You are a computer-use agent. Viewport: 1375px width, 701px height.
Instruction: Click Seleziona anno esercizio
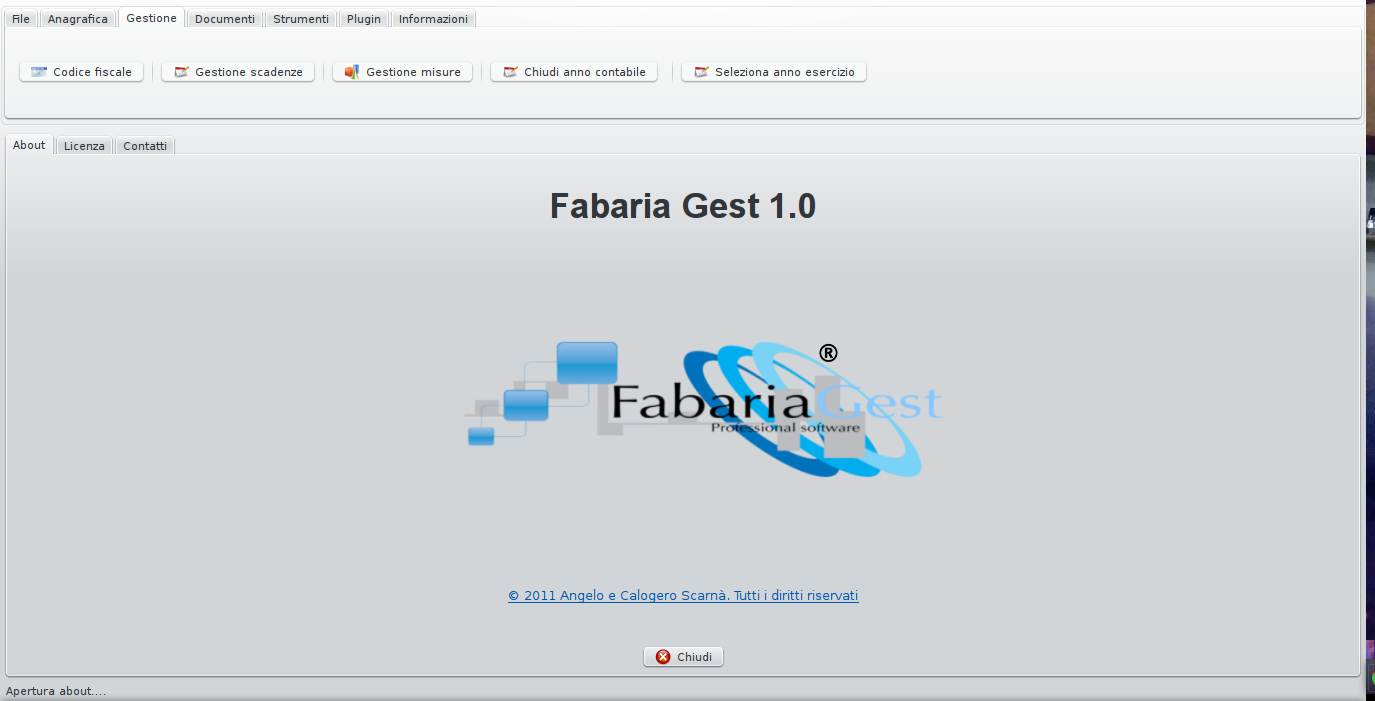774,72
